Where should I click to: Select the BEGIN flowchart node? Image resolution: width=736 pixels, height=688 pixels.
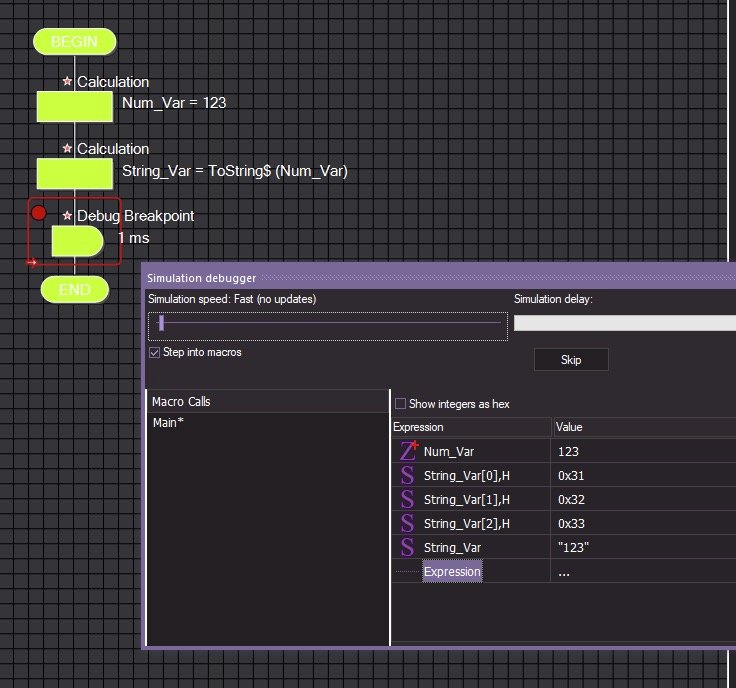75,42
